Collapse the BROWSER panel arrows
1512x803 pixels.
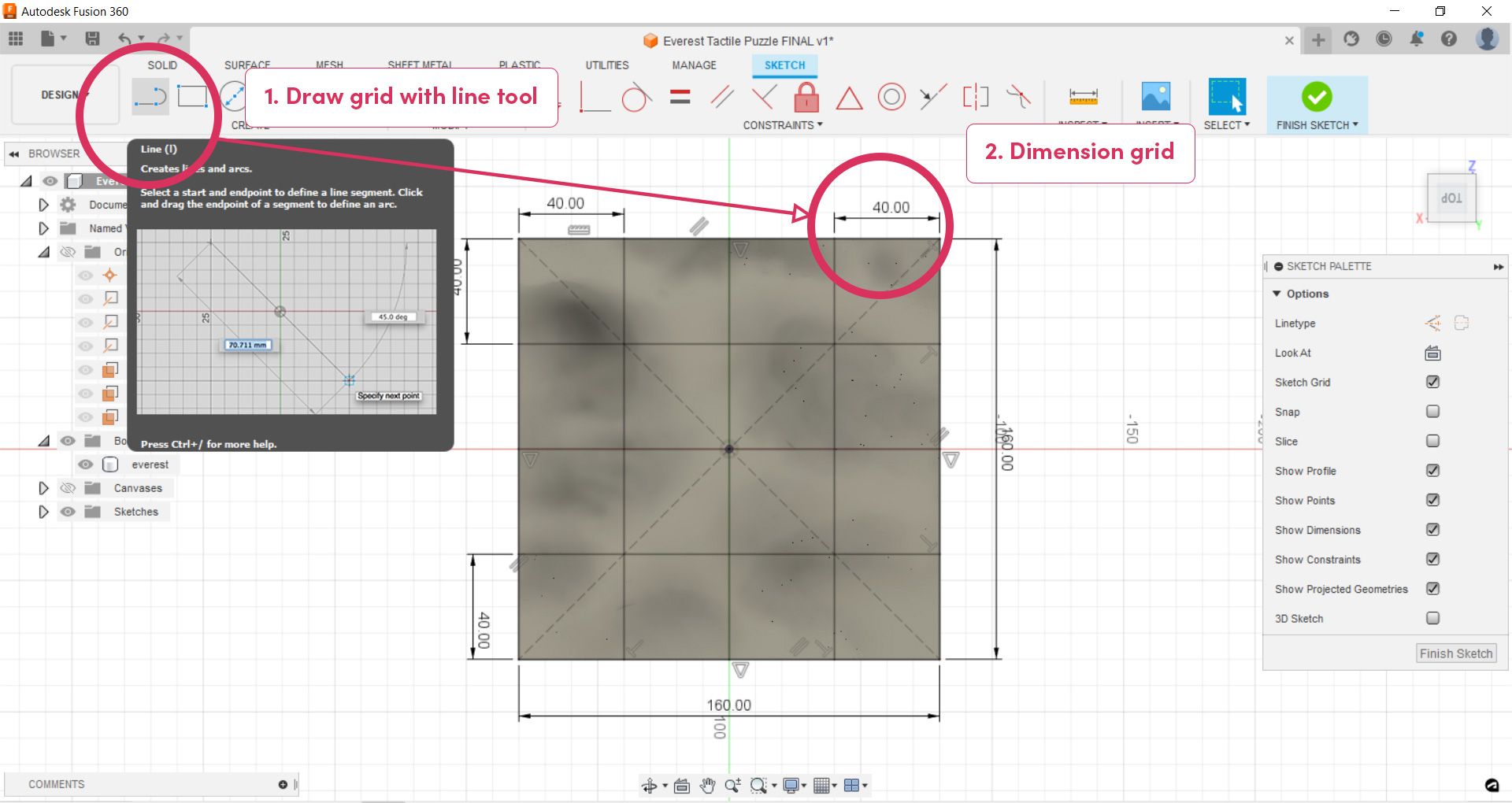14,154
